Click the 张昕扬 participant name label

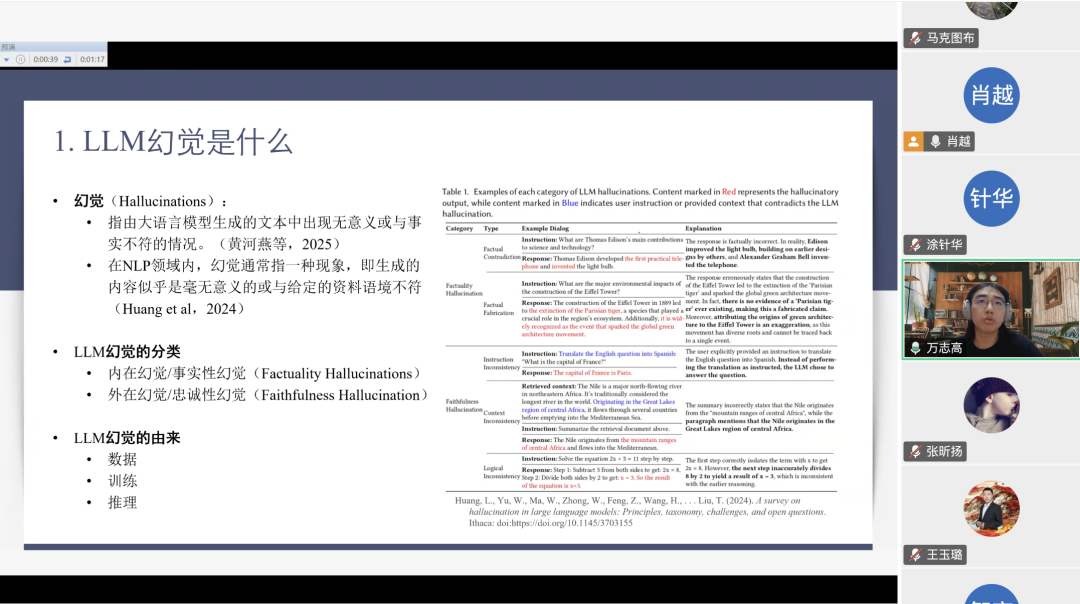point(944,451)
